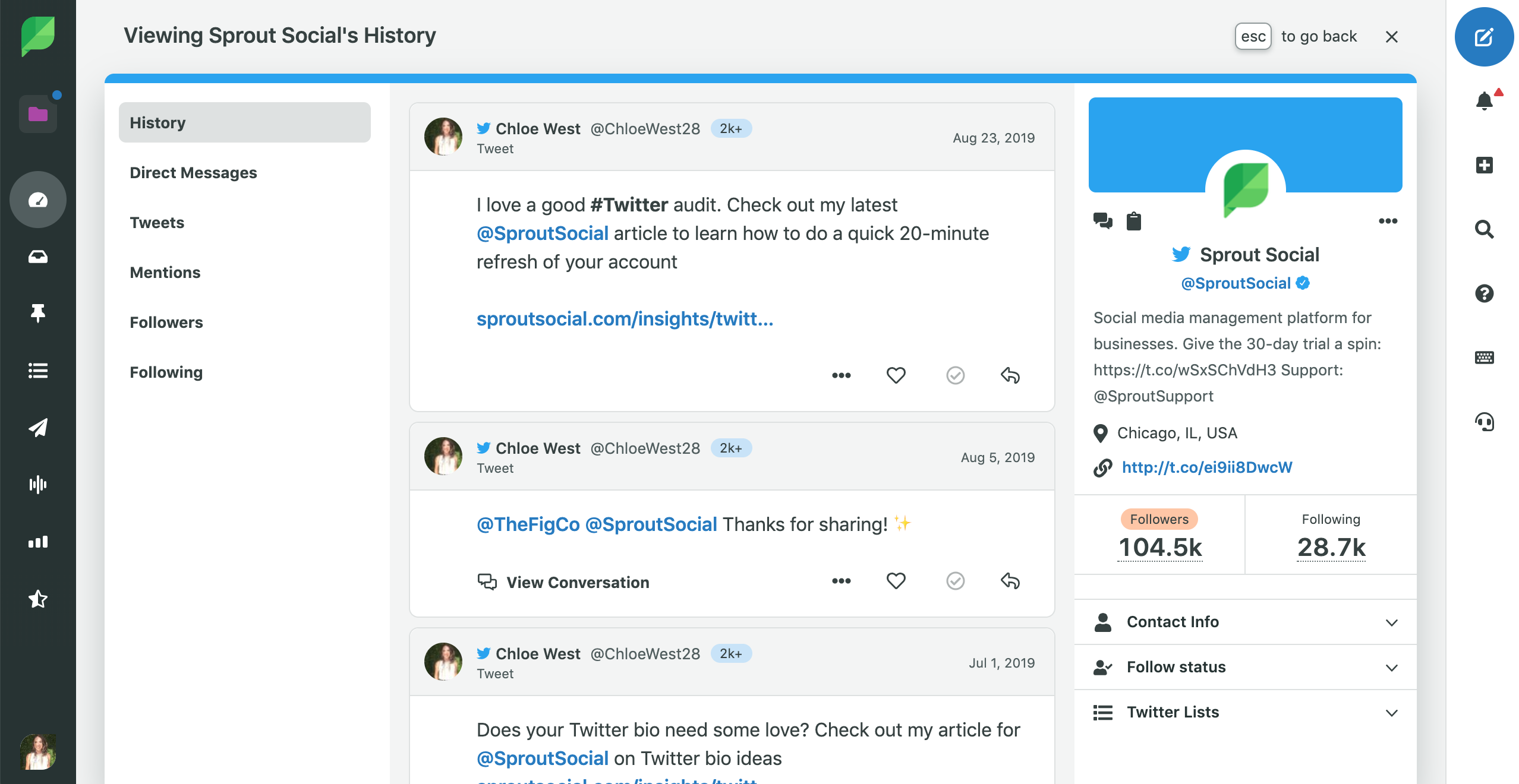Screen dimensions: 1519x784
Task: Switch to the Direct Messages tab
Action: click(x=193, y=173)
